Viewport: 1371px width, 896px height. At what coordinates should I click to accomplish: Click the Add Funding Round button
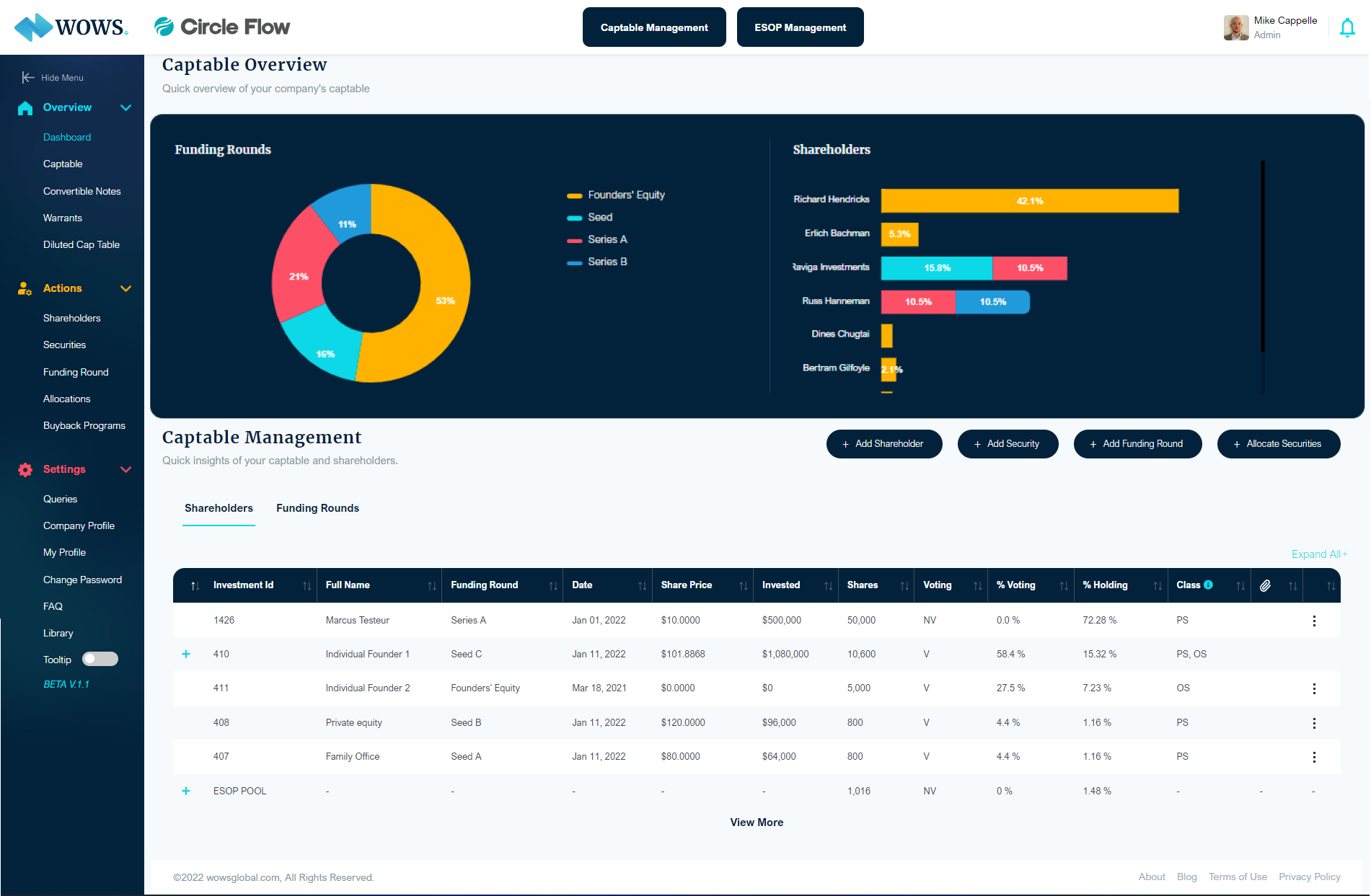[x=1137, y=443]
